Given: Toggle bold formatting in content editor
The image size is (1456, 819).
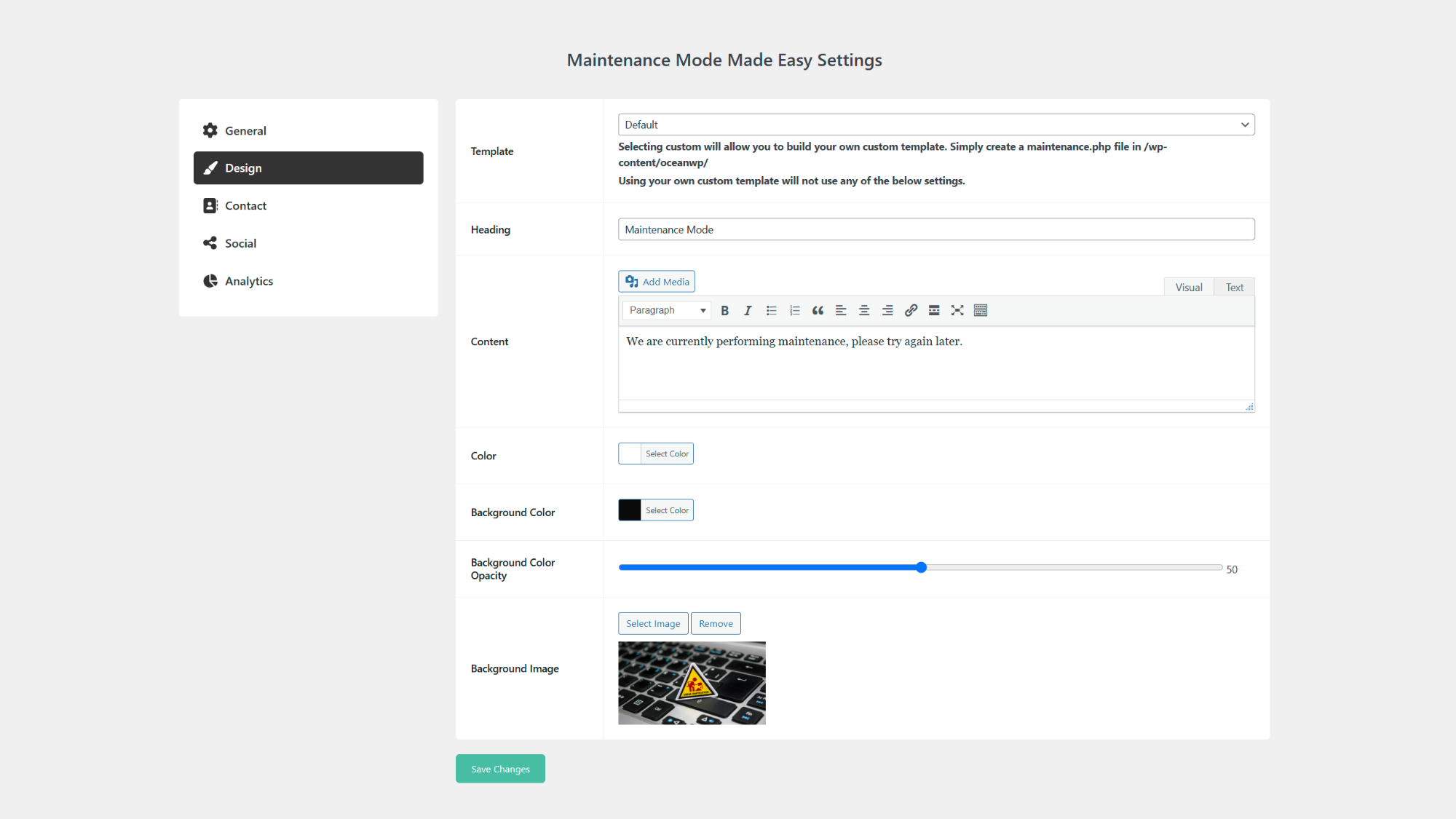Looking at the screenshot, I should click(724, 310).
